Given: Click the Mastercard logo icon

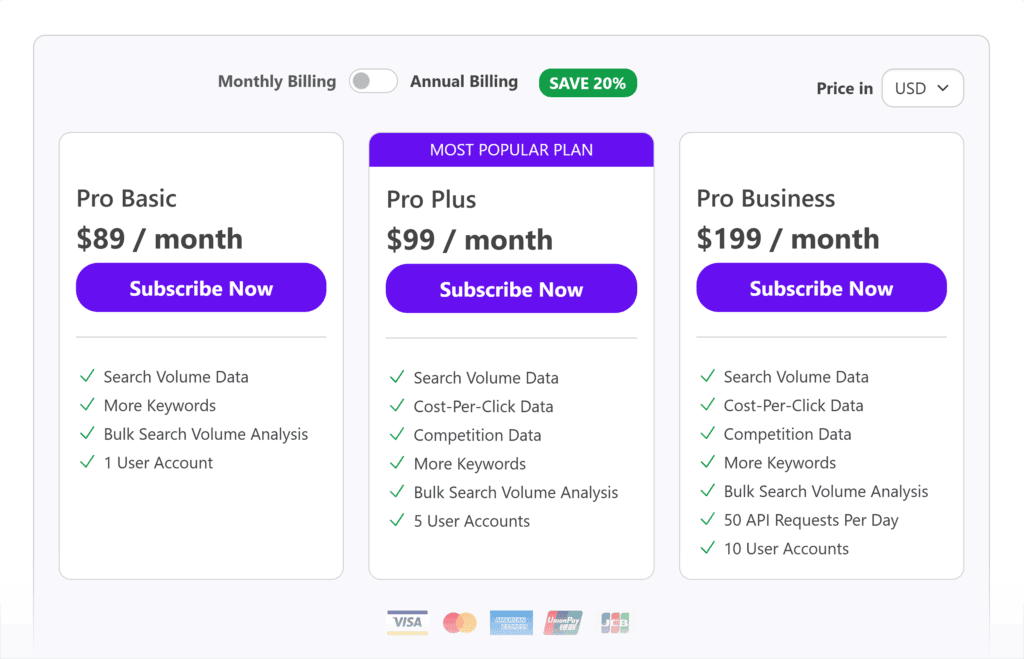Looking at the screenshot, I should (459, 623).
